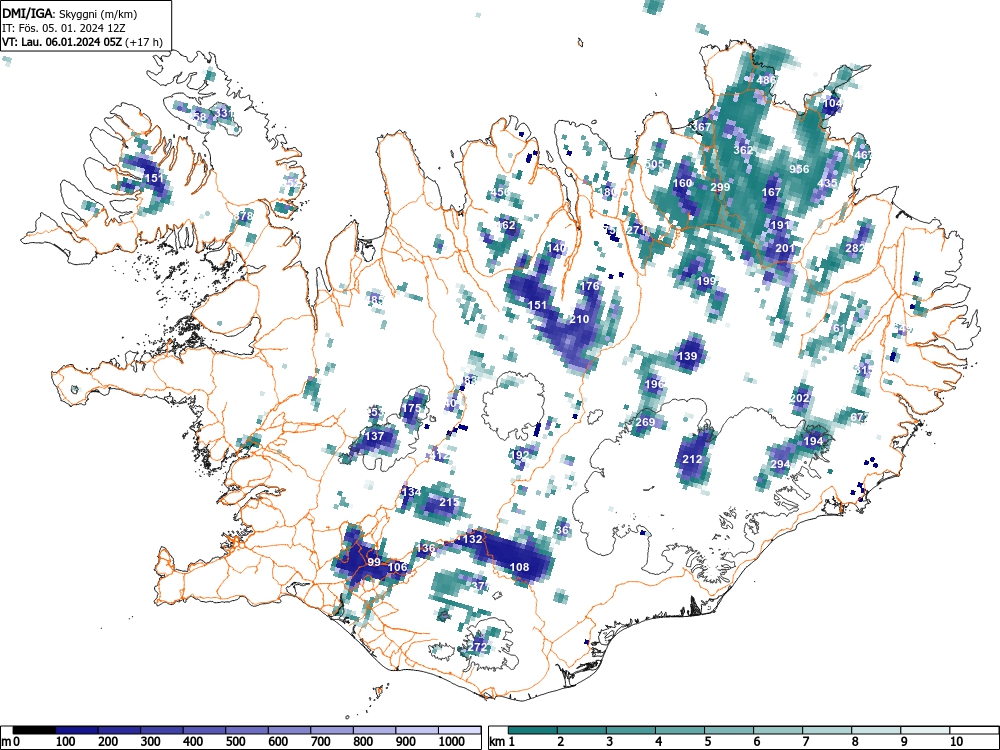
Task: Click the 294 map value
Action: [781, 465]
